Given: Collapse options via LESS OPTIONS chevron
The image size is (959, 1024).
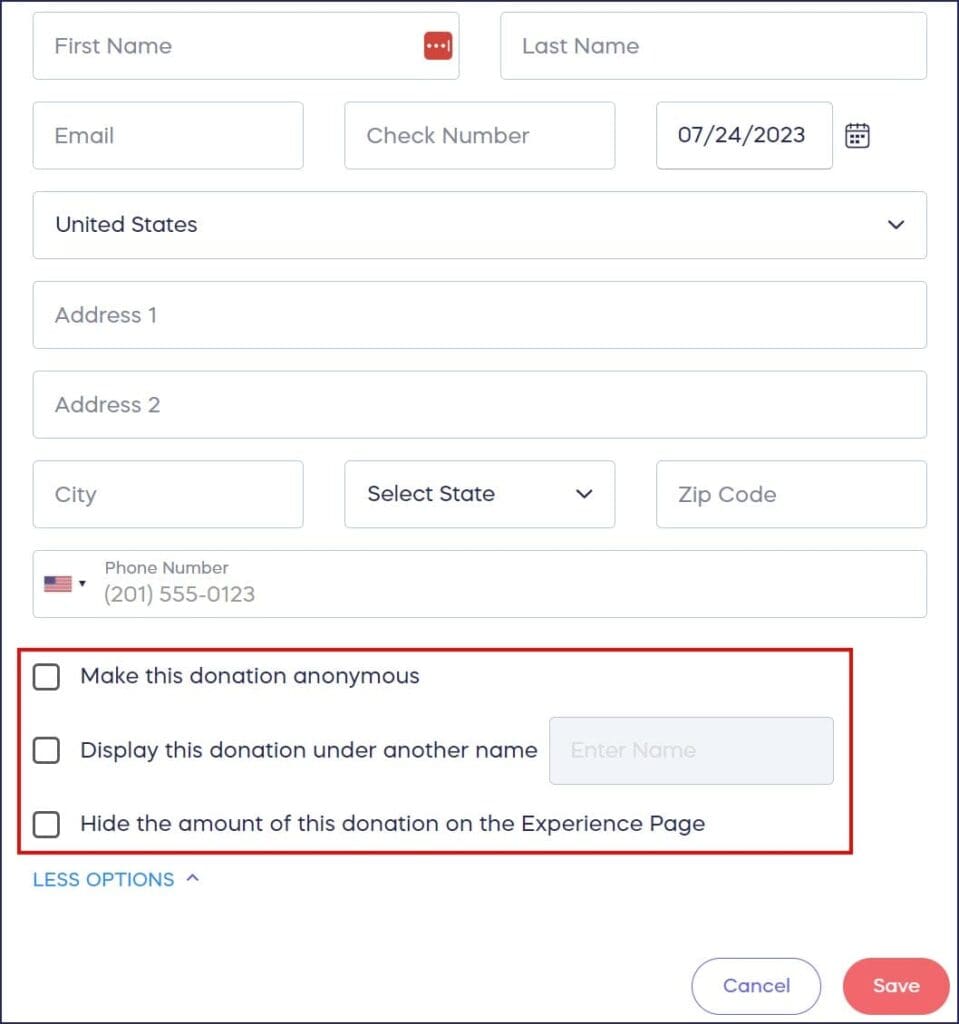Looking at the screenshot, I should pyautogui.click(x=194, y=878).
